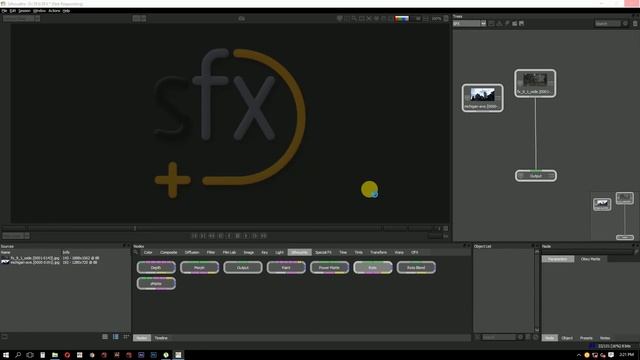Open File Explorer from the taskbar
Image resolution: width=640 pixels, height=360 pixels.
tap(55, 355)
